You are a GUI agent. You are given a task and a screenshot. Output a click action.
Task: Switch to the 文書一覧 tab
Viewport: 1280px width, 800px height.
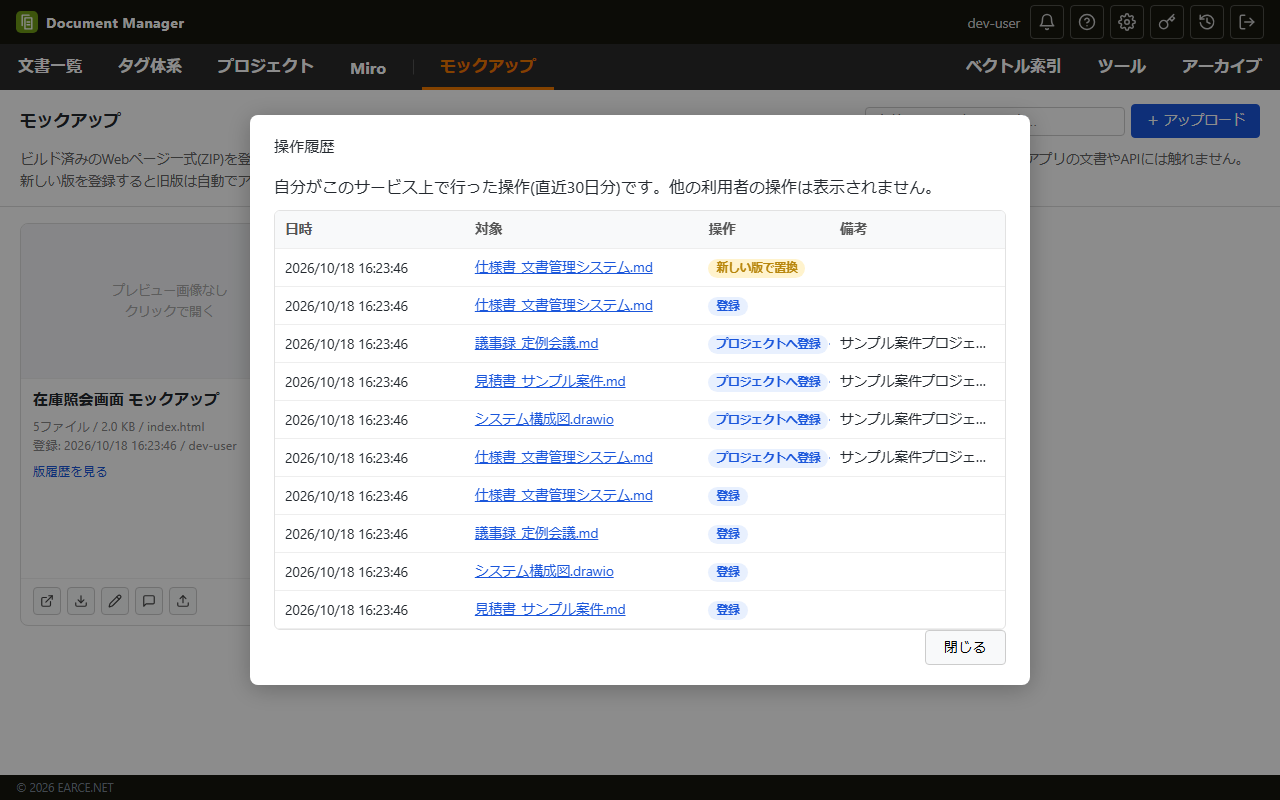click(x=50, y=67)
